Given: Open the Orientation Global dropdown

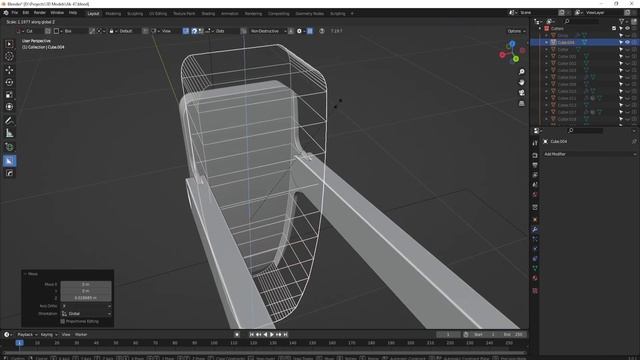Looking at the screenshot, I should (86, 313).
